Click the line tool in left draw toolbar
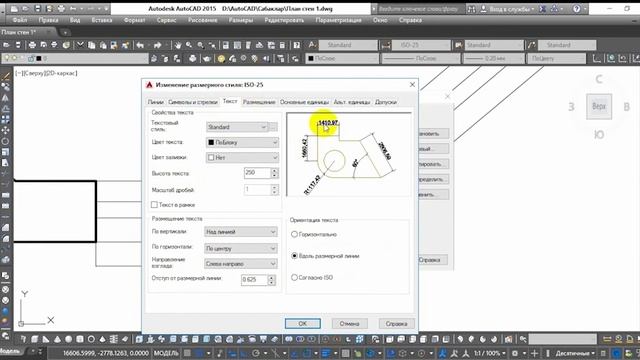Viewport: 640px width, 360px height. coord(5,76)
